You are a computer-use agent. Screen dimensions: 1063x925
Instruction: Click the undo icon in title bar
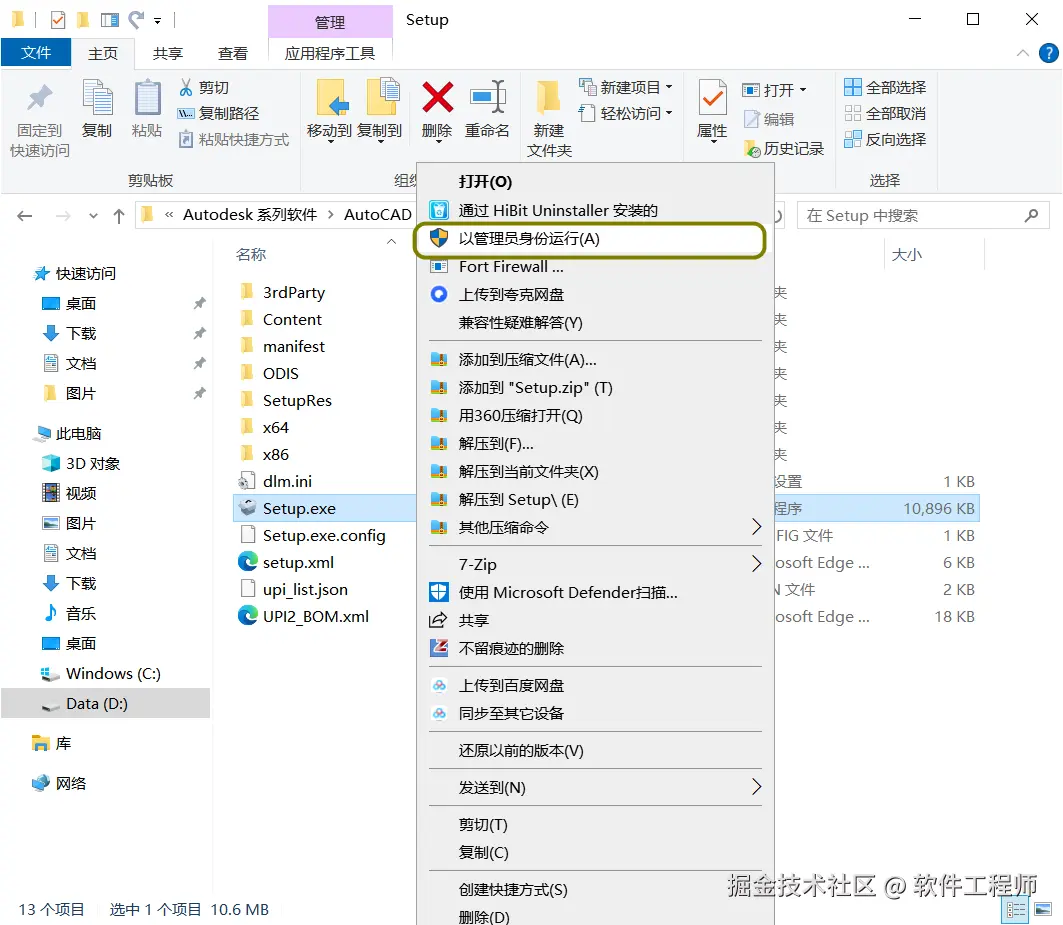coord(136,20)
